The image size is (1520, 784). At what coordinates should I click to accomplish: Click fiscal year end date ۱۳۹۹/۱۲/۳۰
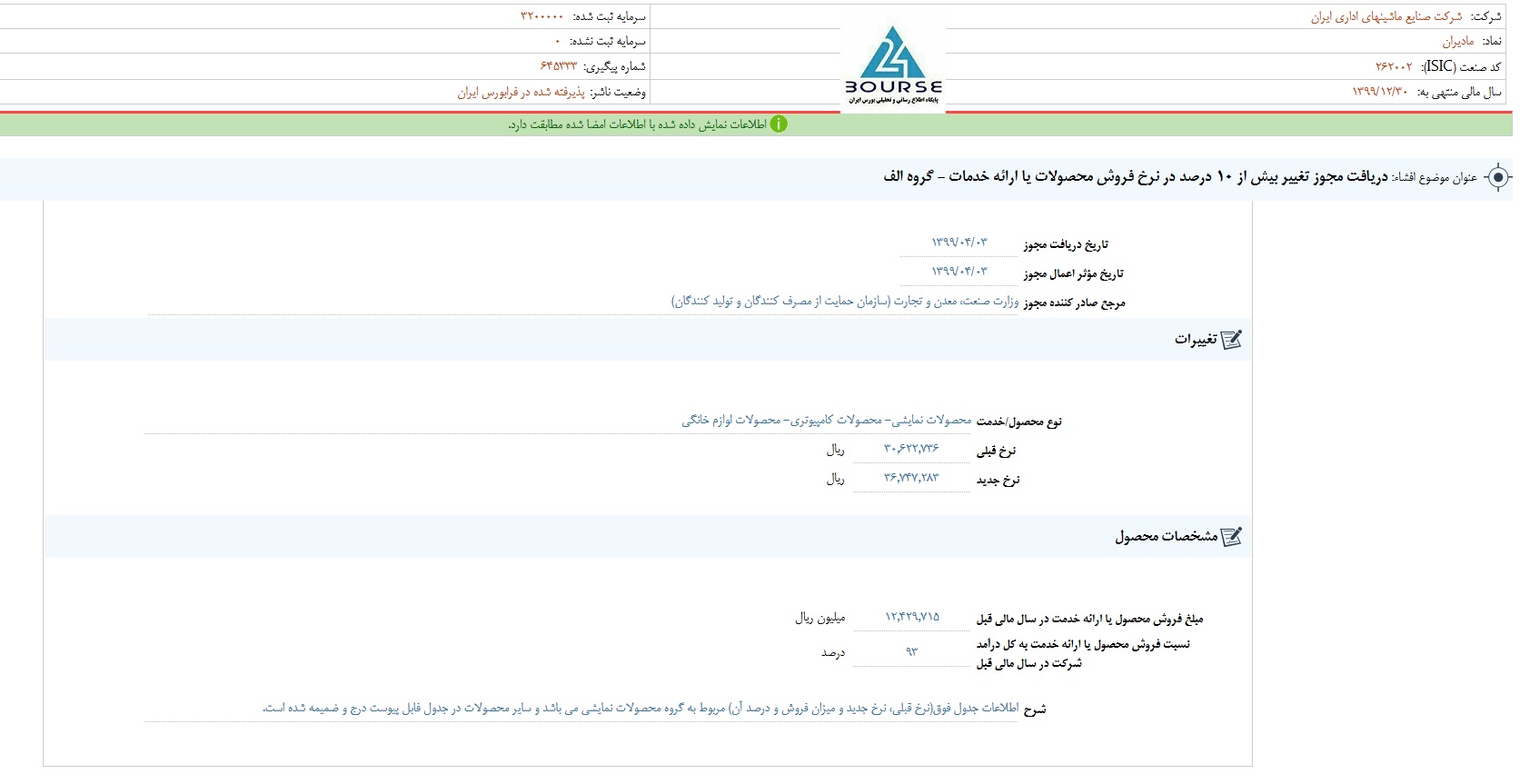[1379, 92]
